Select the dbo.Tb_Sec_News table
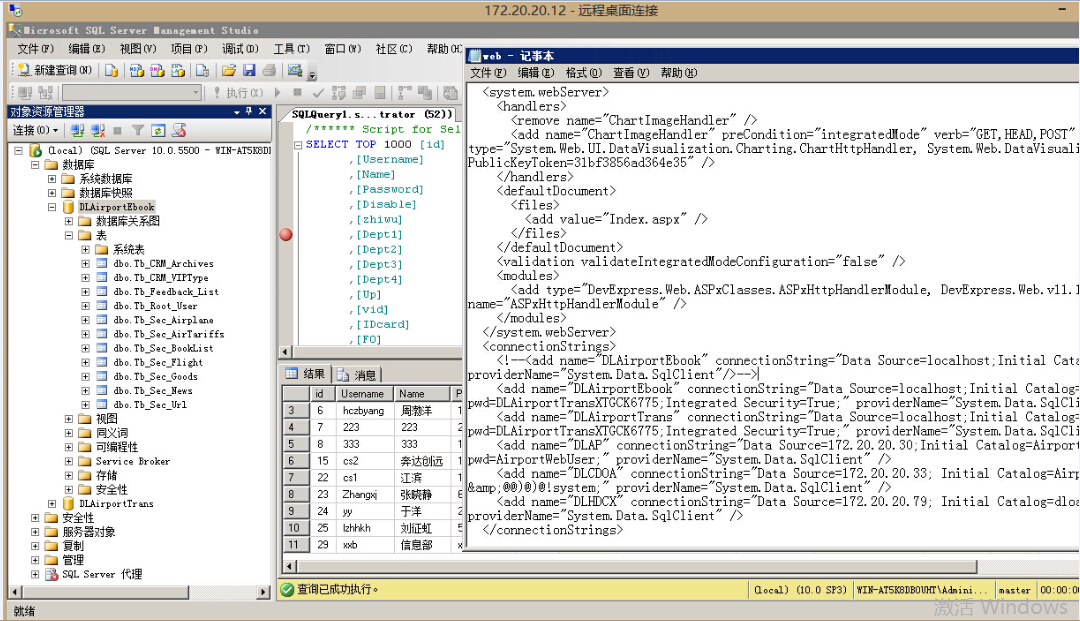The width and height of the screenshot is (1080, 621). pos(153,390)
